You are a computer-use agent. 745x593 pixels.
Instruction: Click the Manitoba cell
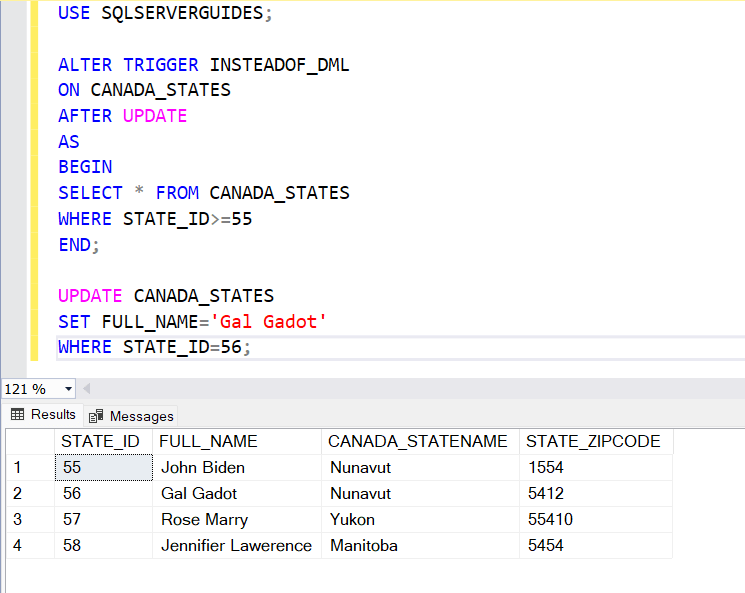coord(420,545)
